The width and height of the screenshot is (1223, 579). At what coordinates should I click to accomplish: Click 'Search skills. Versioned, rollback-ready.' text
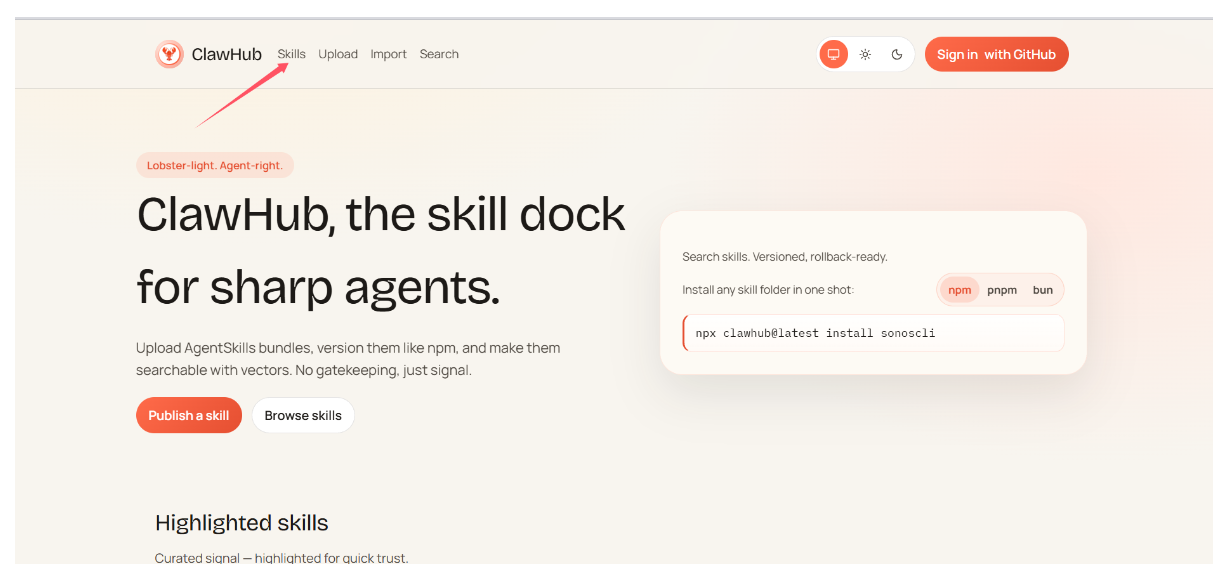pyautogui.click(x=785, y=257)
